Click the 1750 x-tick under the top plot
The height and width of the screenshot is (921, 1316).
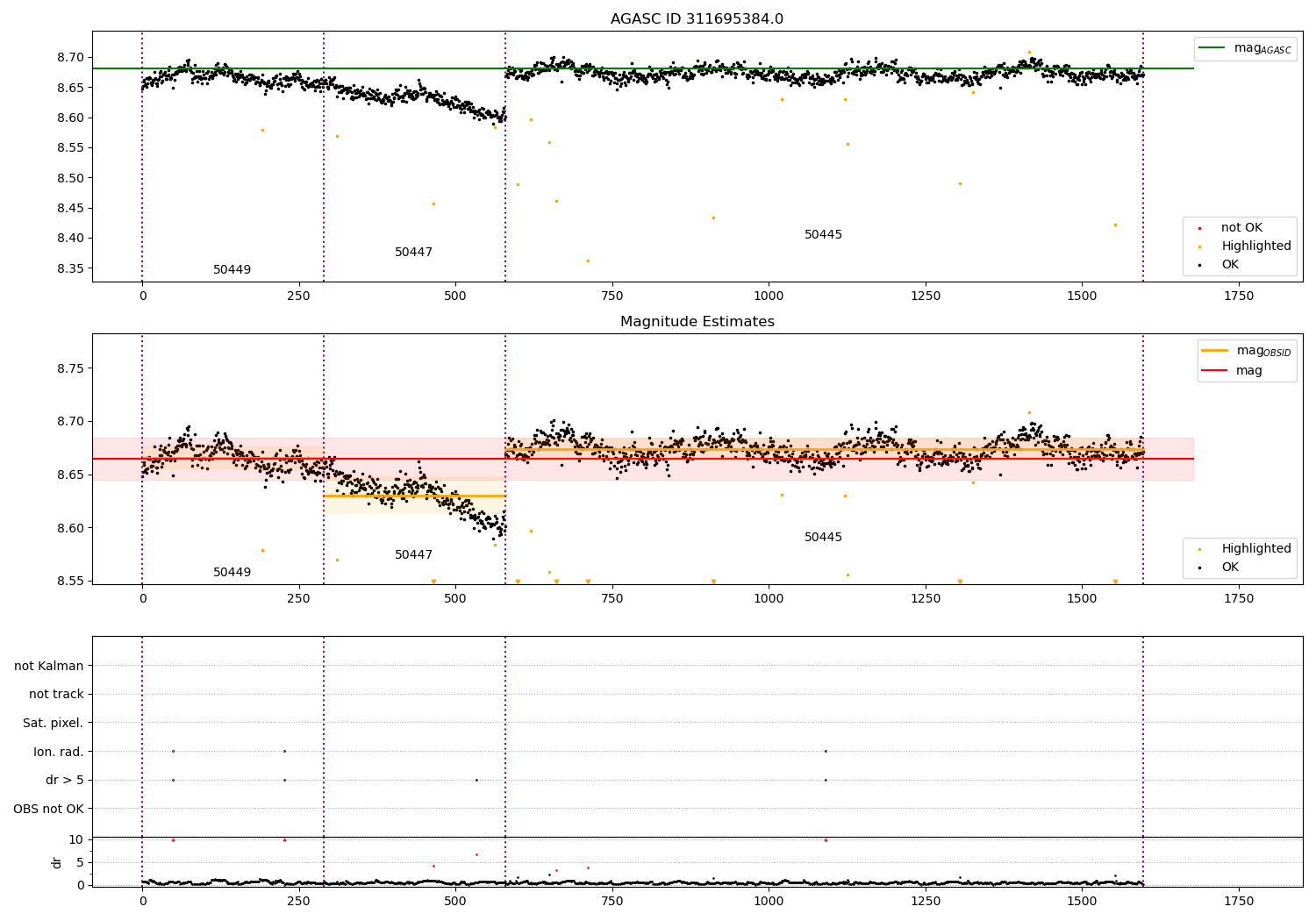pyautogui.click(x=1238, y=296)
